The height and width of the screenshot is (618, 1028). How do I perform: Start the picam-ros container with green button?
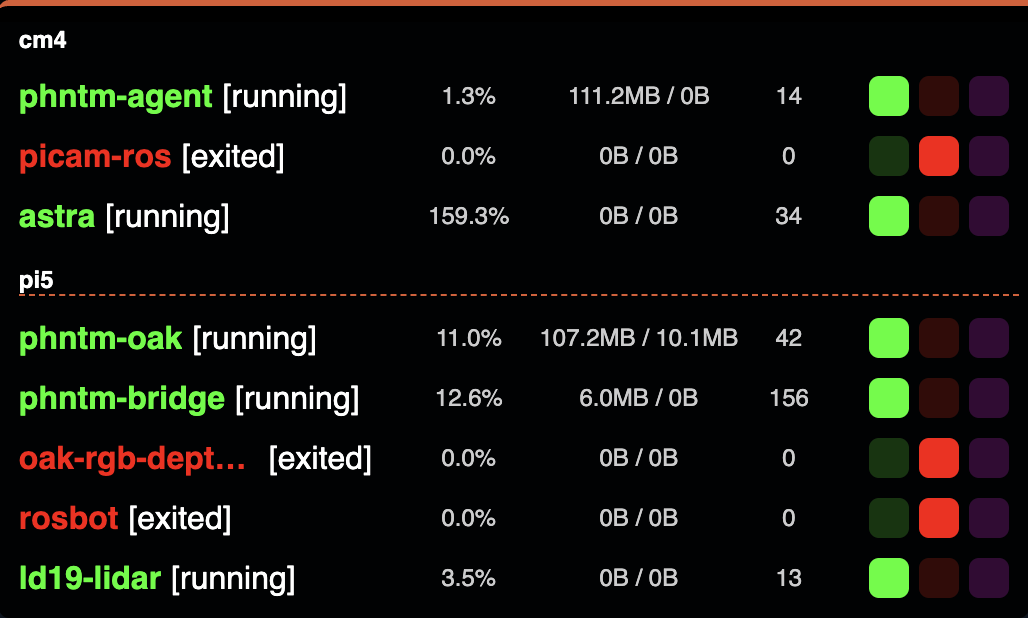[x=888, y=156]
